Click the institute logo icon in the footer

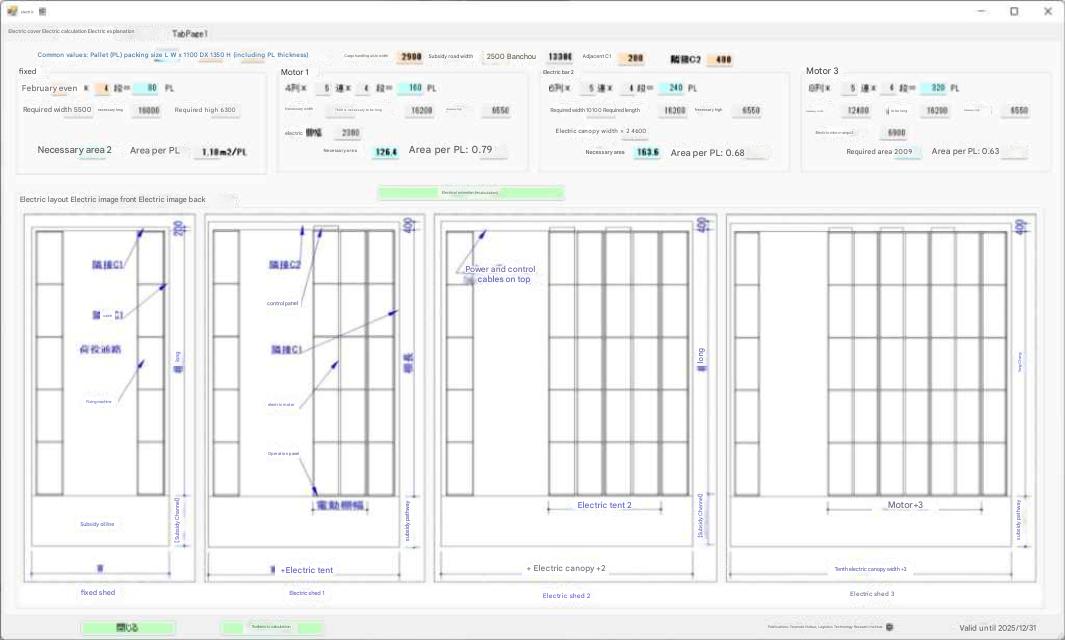890,627
